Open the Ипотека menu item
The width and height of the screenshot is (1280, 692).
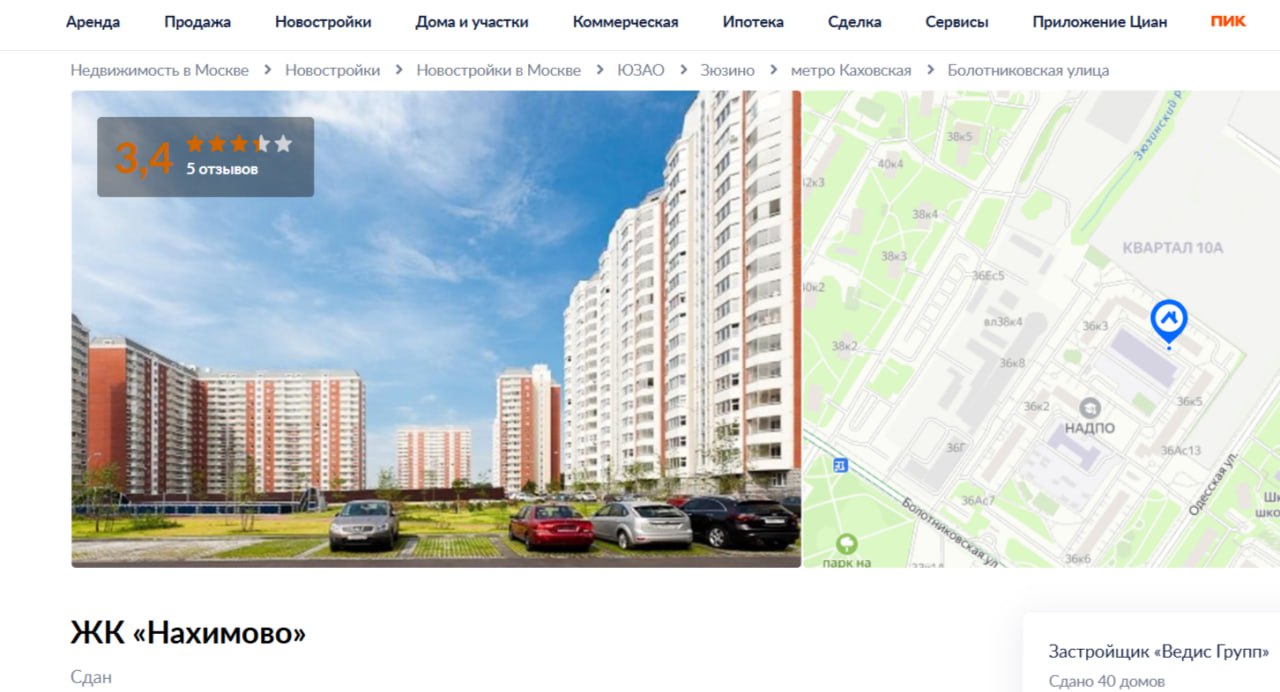tap(753, 22)
